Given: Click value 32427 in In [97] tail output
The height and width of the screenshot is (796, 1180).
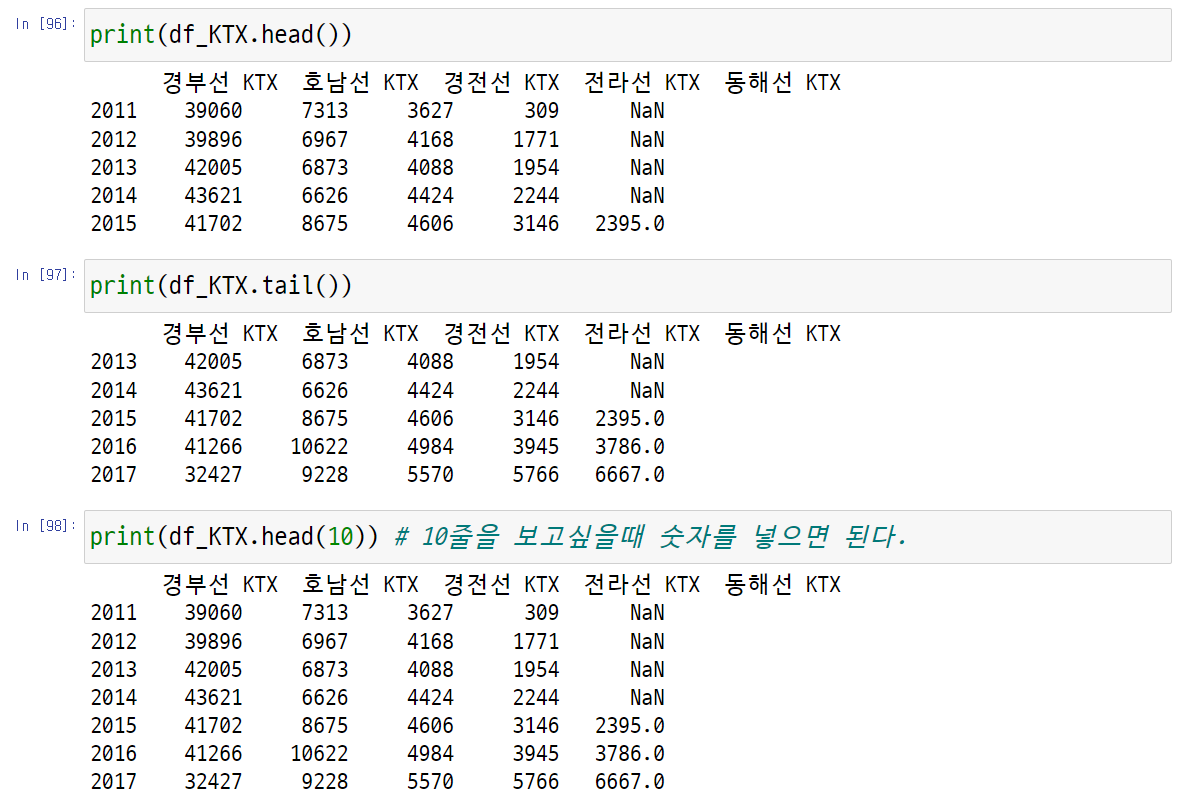Looking at the screenshot, I should pos(214,475).
